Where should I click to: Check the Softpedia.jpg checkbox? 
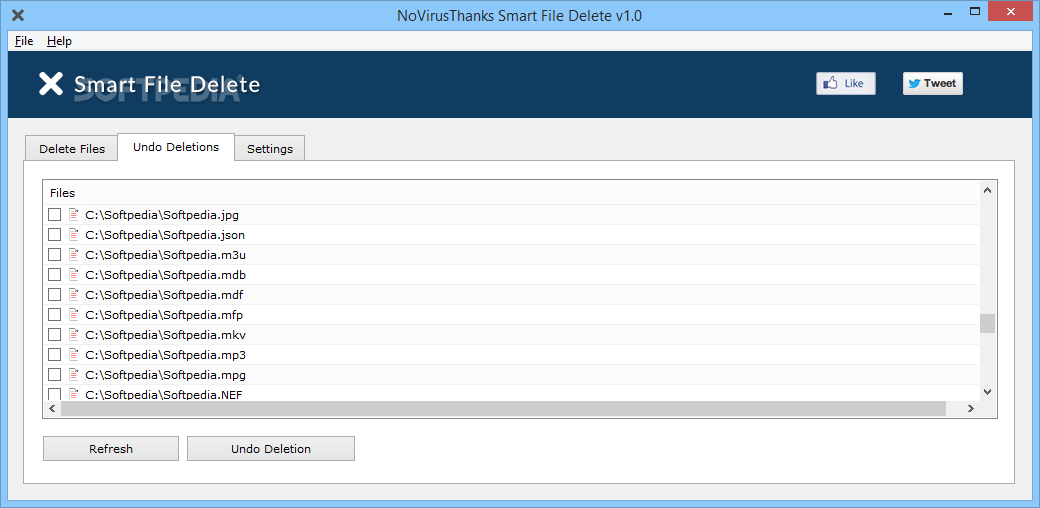(x=54, y=215)
